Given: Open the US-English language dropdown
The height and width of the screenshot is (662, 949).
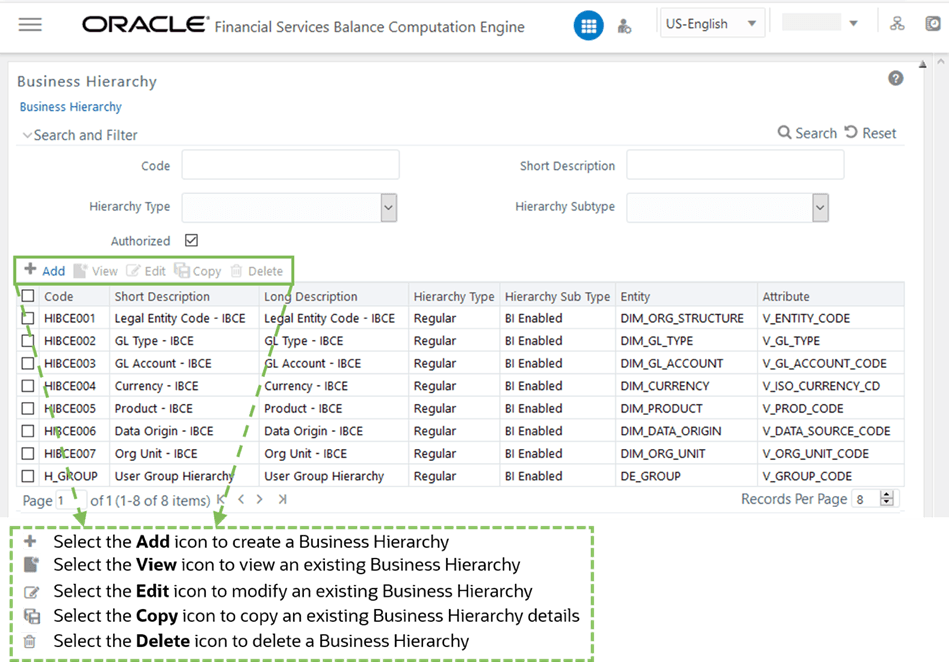Looking at the screenshot, I should [712, 24].
